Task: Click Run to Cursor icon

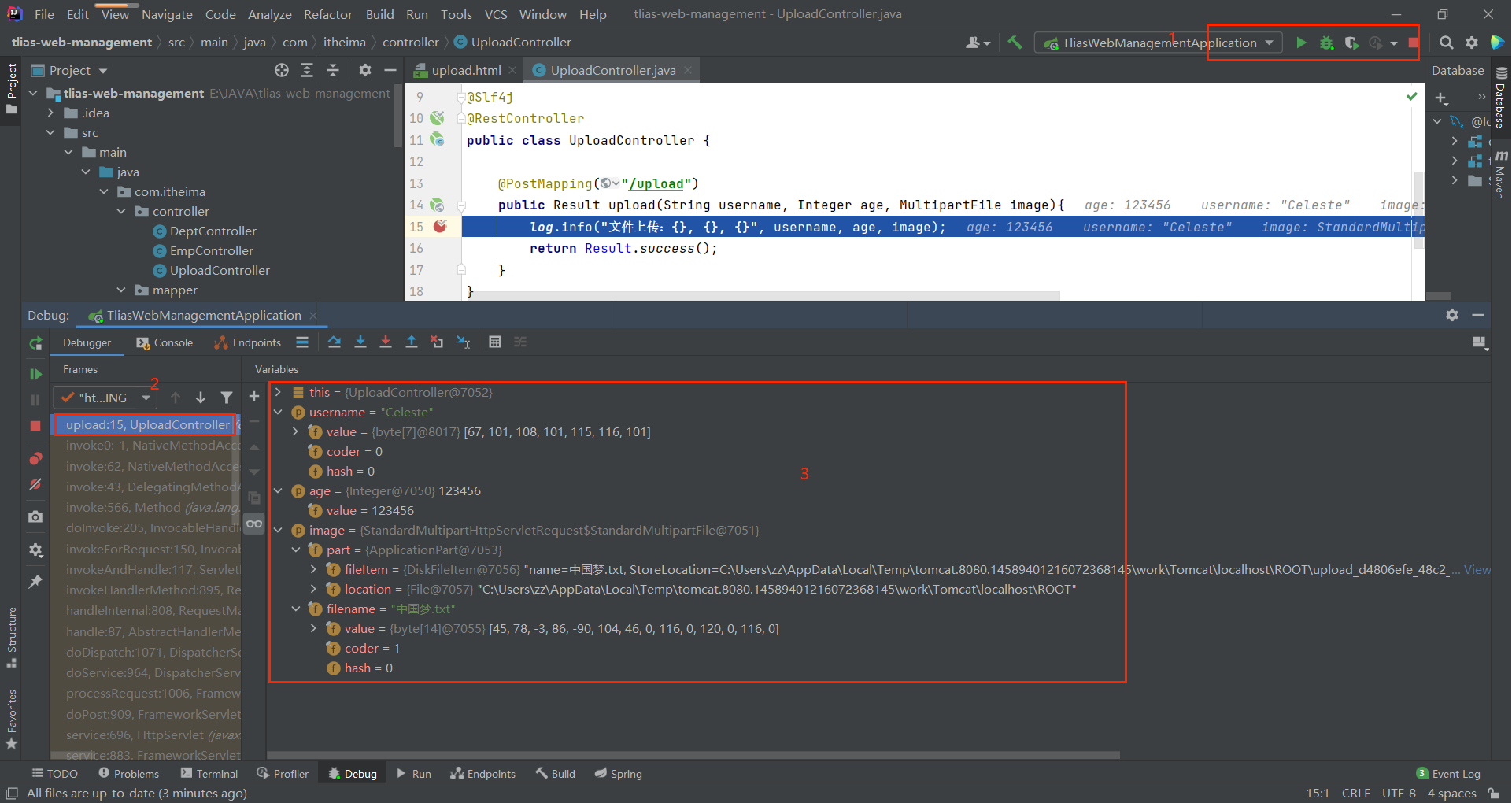Action: (x=464, y=342)
